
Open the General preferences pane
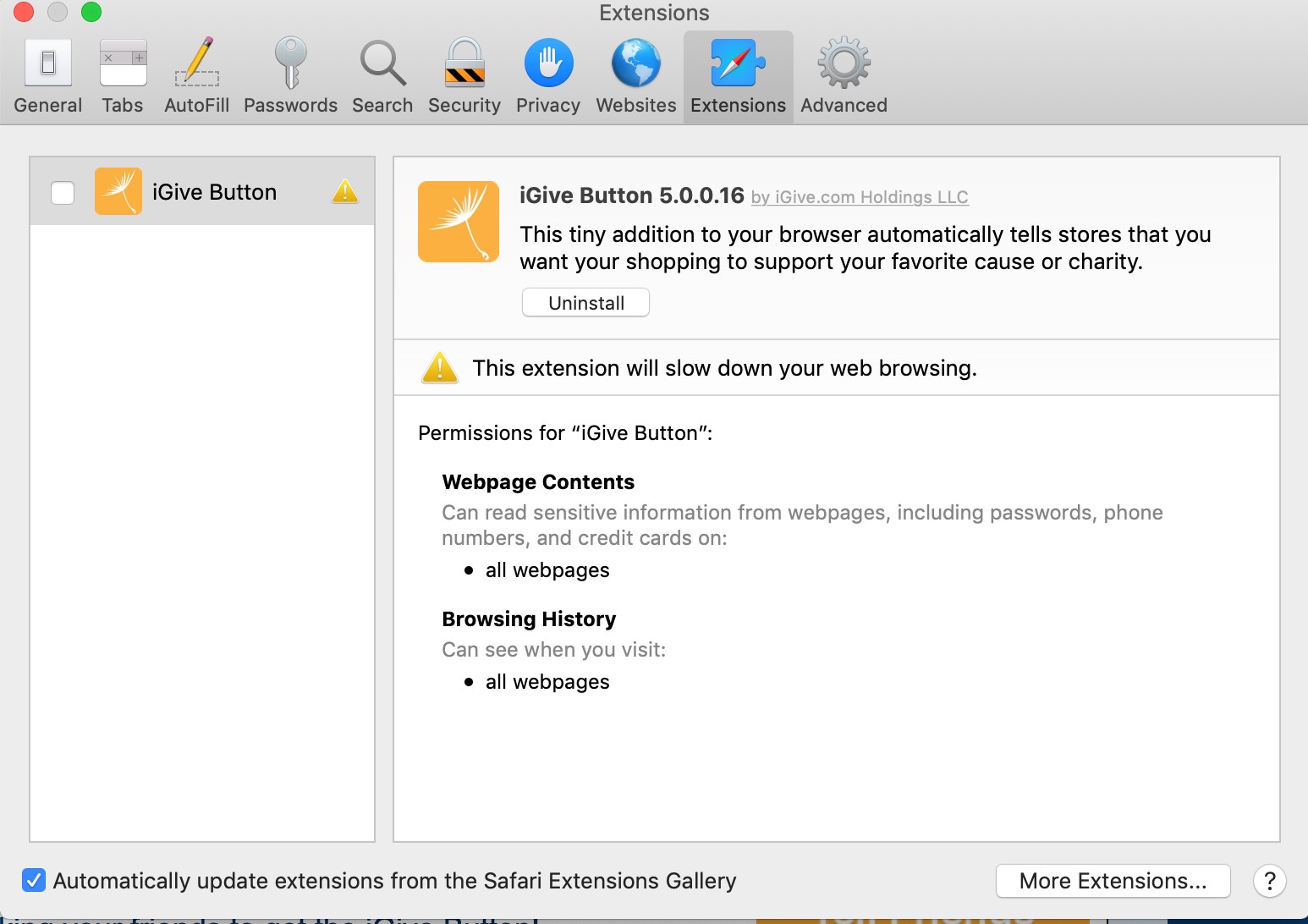point(48,77)
